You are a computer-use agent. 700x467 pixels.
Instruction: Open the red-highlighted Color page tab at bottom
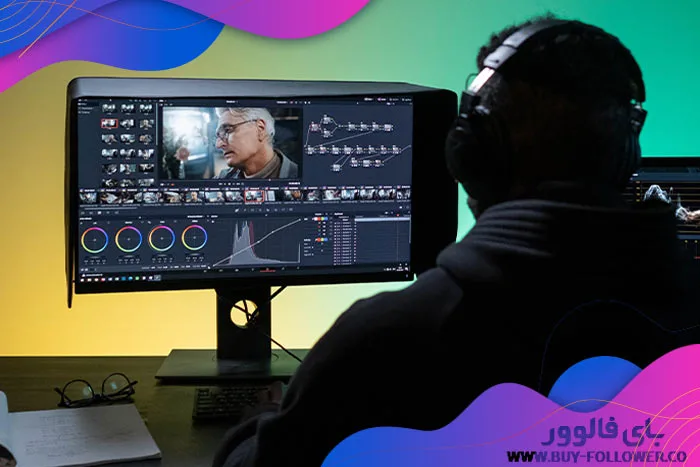click(267, 270)
